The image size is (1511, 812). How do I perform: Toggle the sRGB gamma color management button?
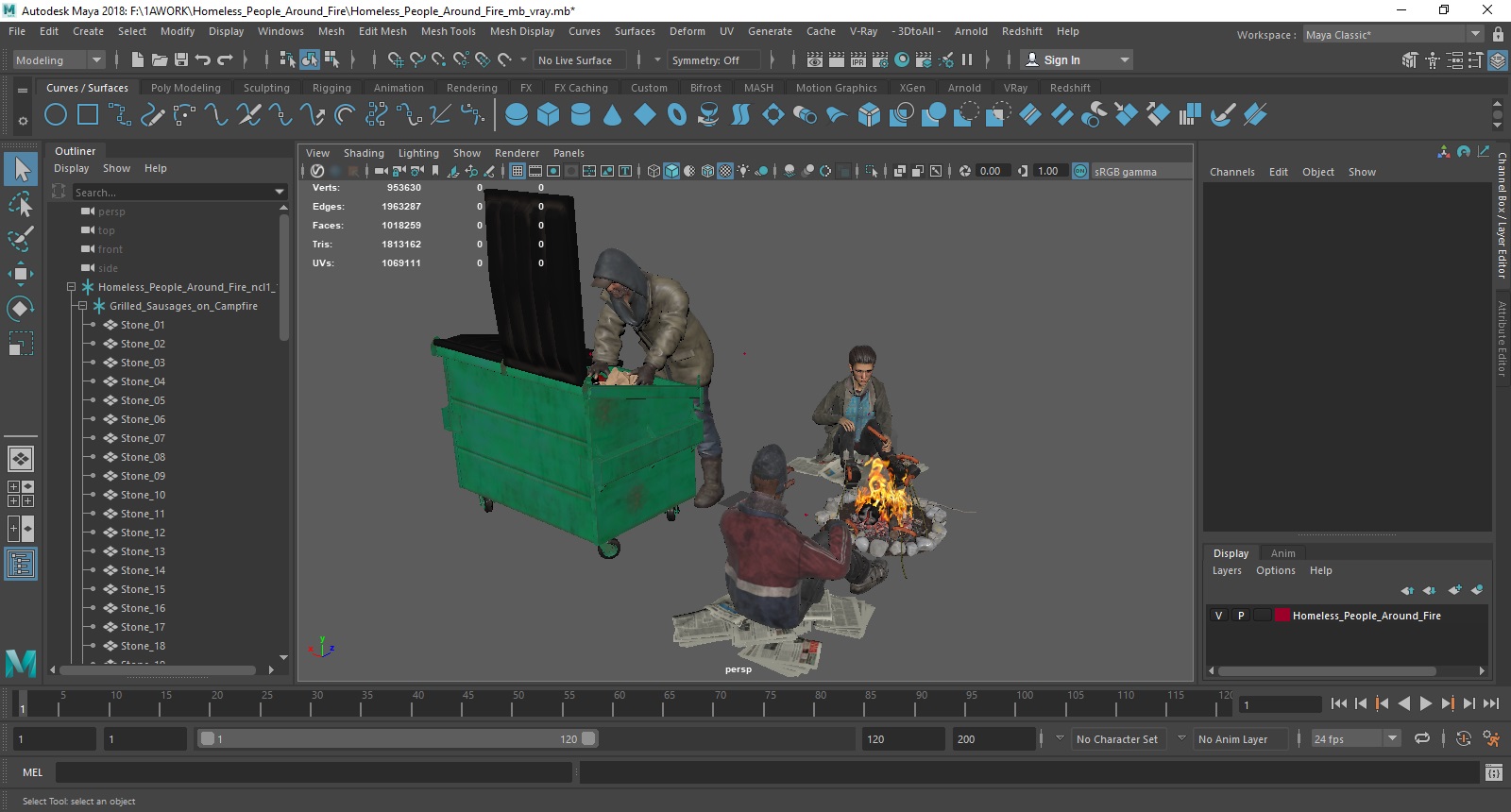click(1080, 171)
